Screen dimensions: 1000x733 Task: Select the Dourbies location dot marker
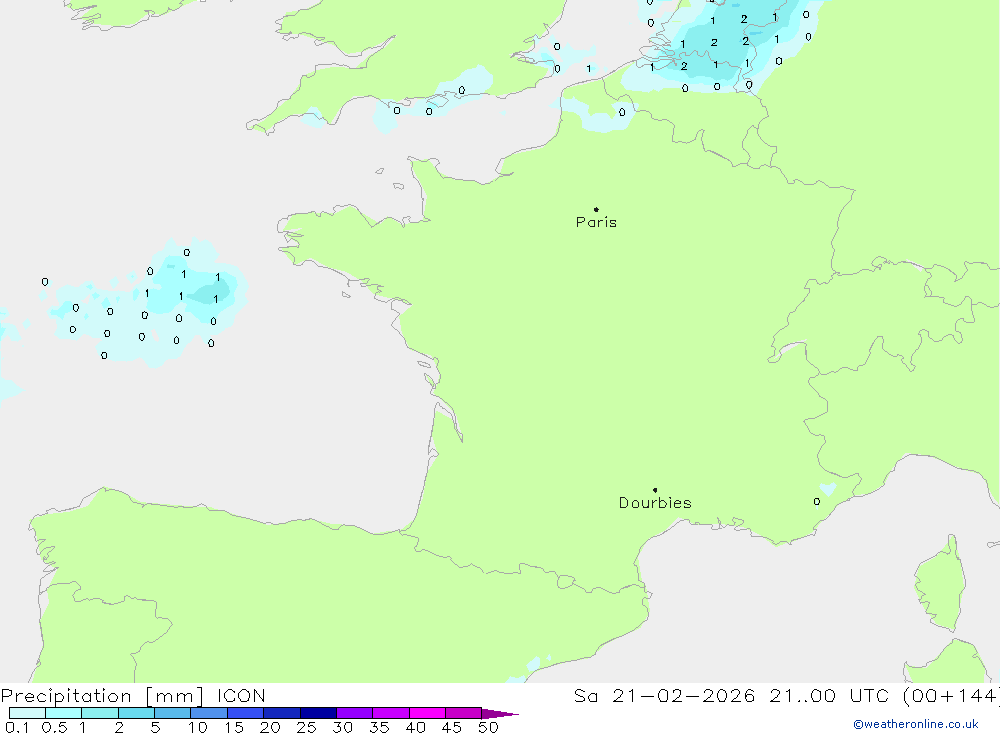655,490
